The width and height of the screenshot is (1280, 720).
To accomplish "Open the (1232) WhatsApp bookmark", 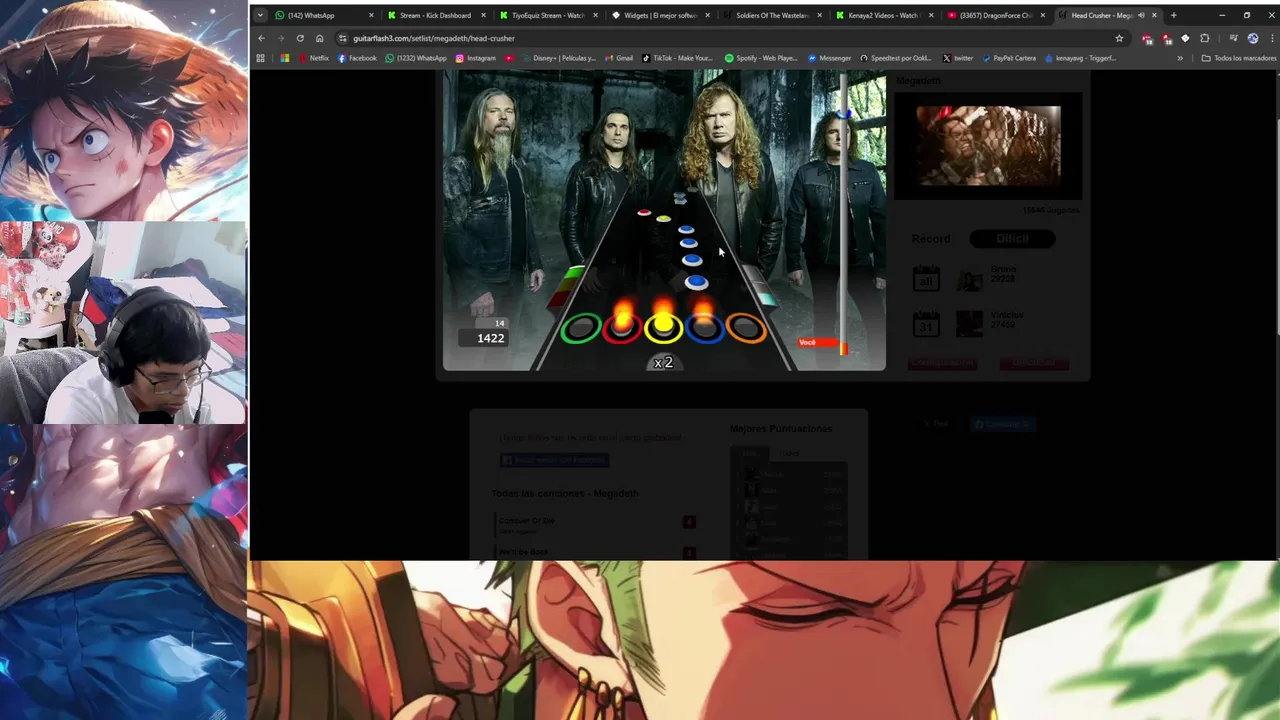I will pos(416,58).
